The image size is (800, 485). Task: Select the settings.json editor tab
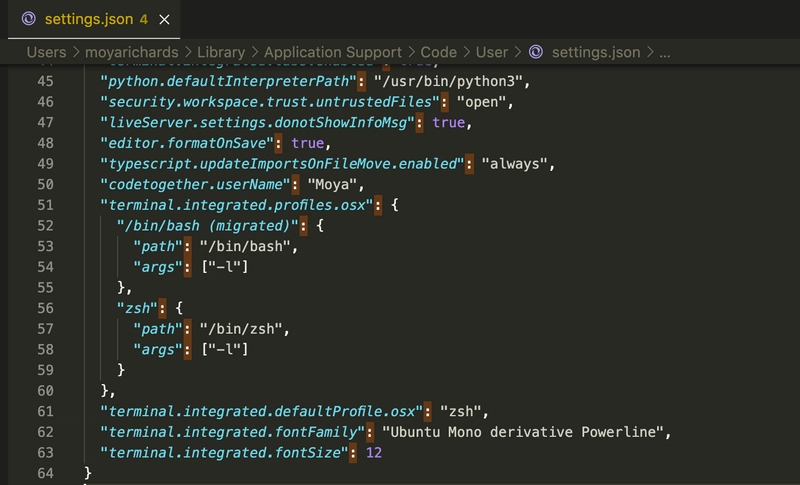click(94, 19)
